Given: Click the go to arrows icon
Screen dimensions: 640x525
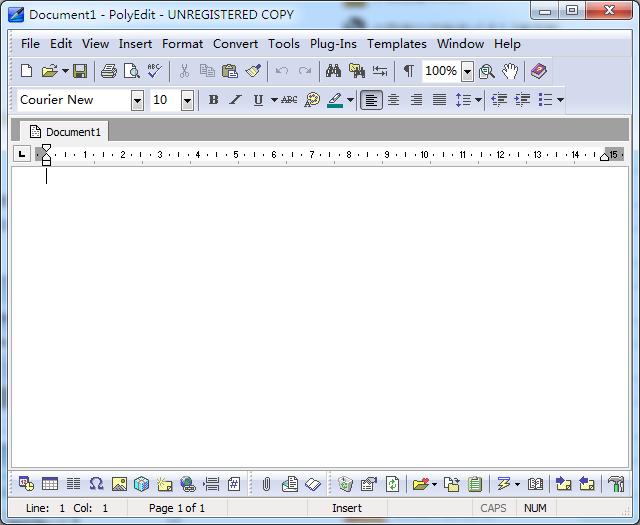Looking at the screenshot, I should [x=380, y=71].
